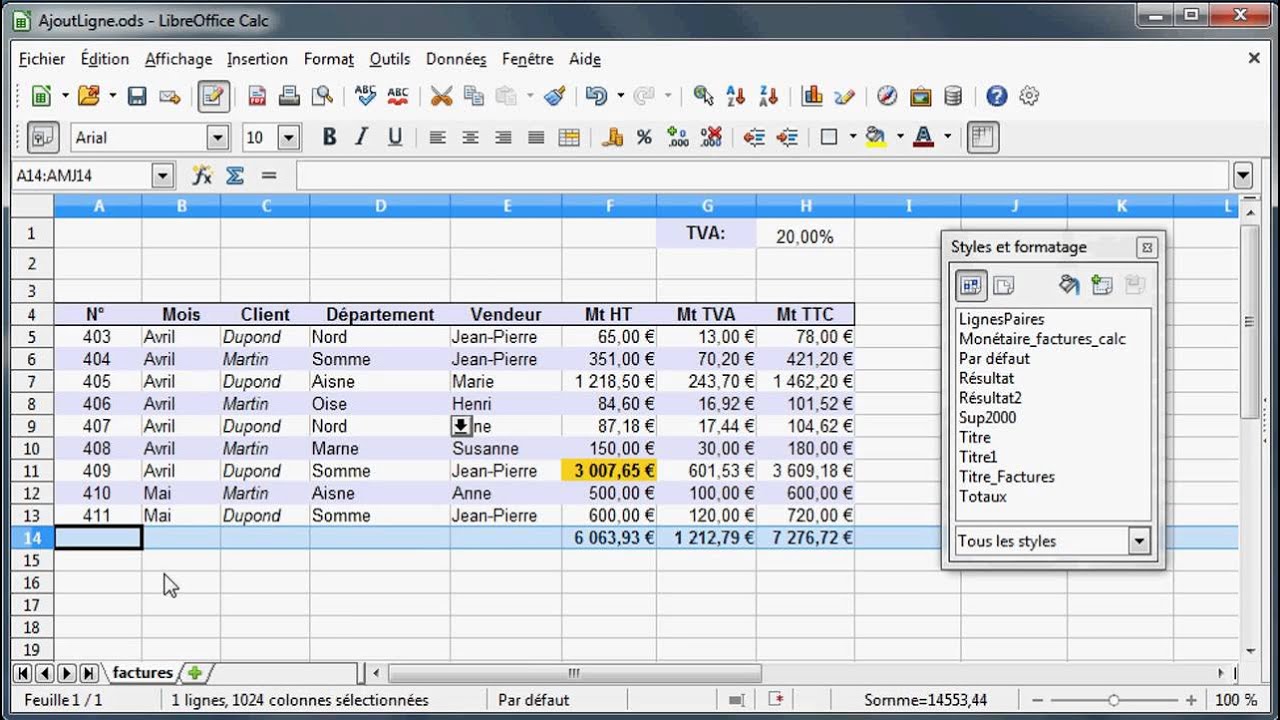Click the Sort Ascending icon
This screenshot has width=1280, height=720.
point(736,96)
